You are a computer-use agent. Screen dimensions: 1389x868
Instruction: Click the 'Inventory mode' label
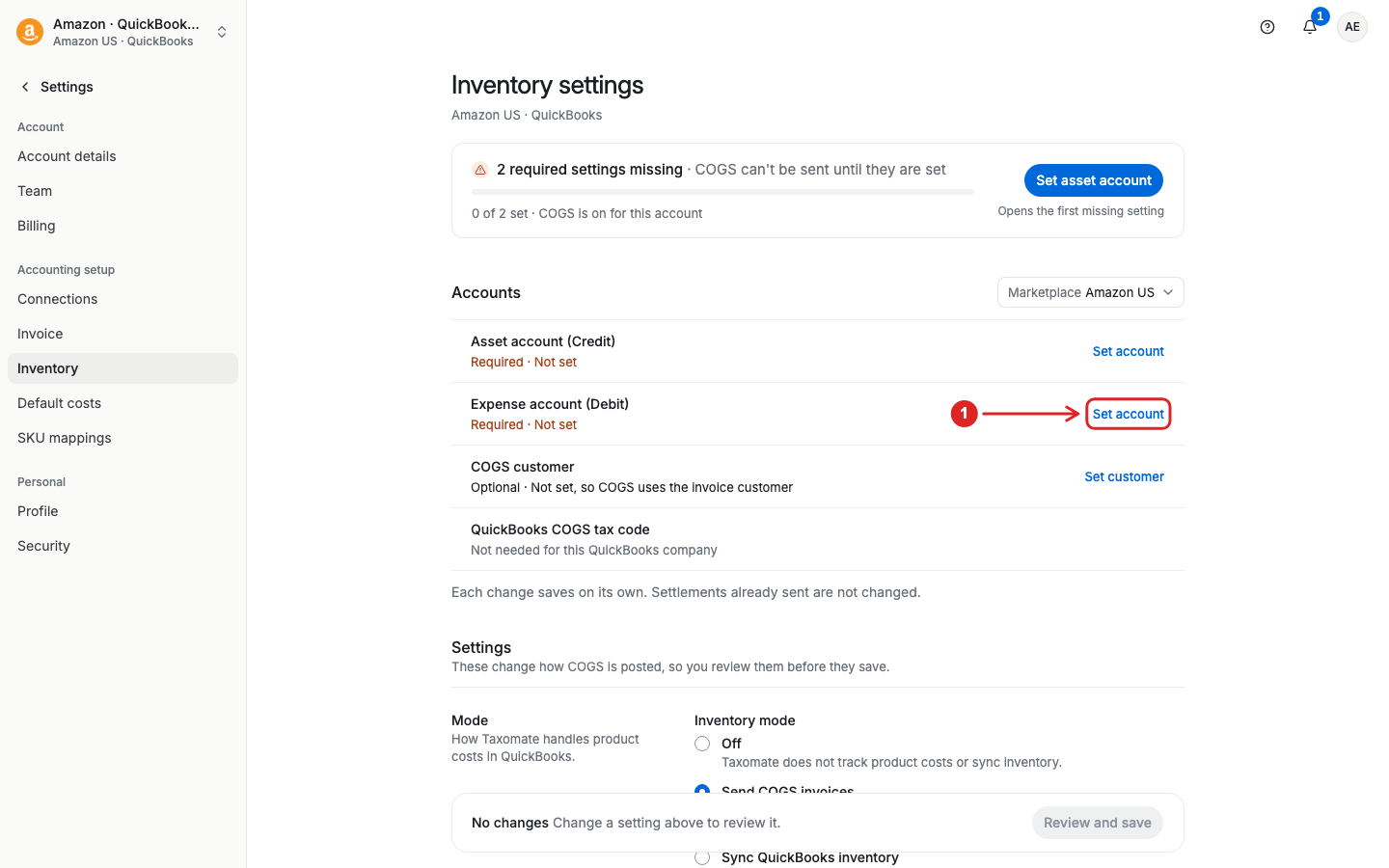(x=745, y=720)
